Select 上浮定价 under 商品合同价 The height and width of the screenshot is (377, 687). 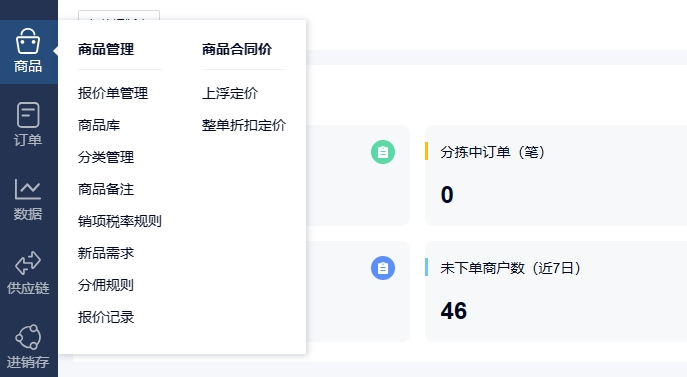point(230,93)
